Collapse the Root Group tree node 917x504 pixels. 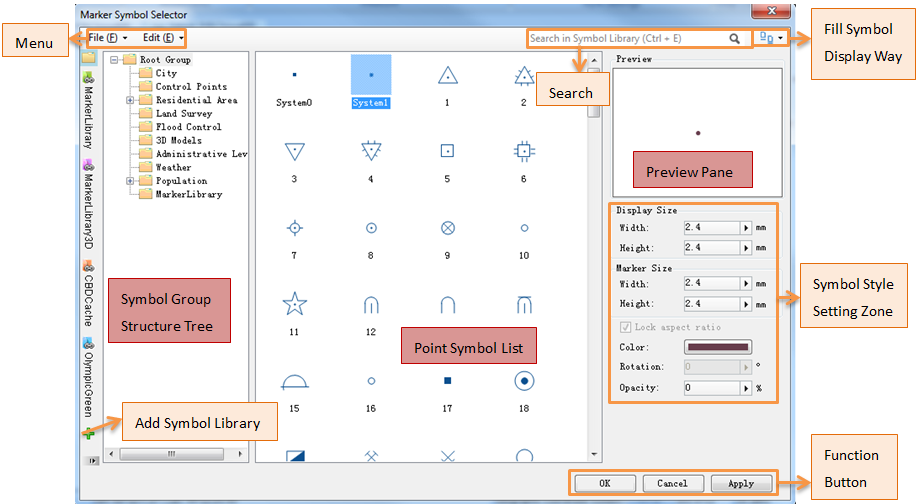point(116,60)
